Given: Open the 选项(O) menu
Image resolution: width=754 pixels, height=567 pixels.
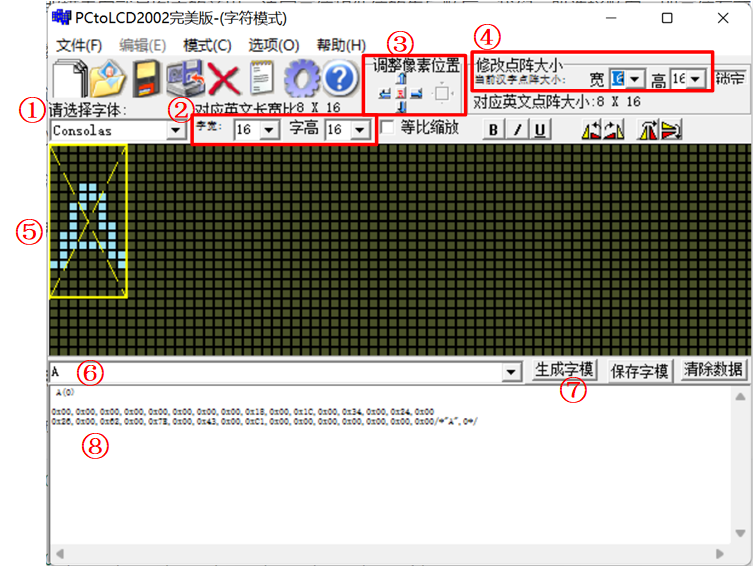Looking at the screenshot, I should 274,46.
